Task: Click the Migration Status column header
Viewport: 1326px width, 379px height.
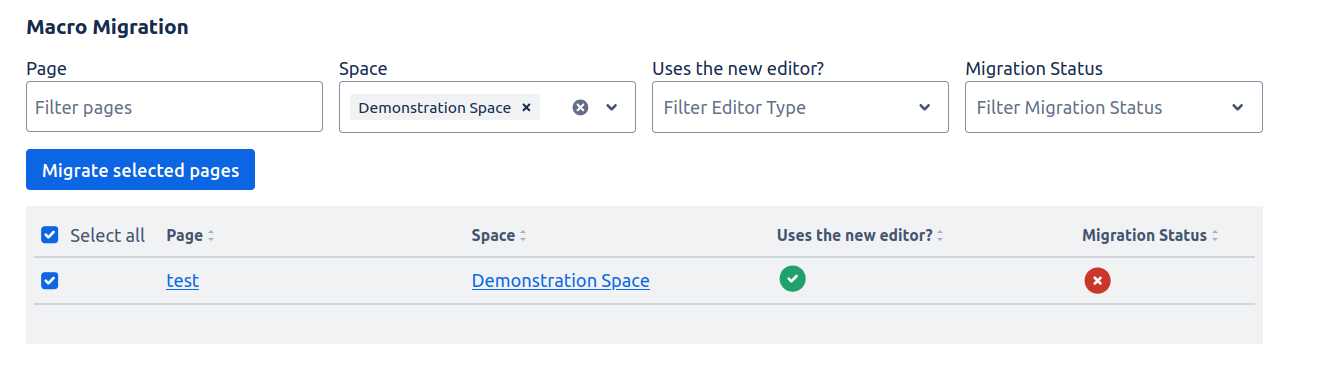Action: point(1144,236)
